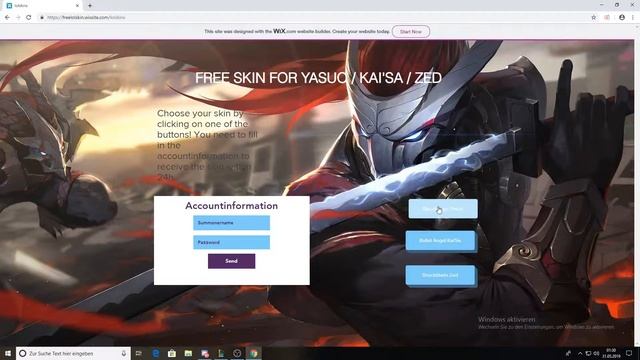Screen dimensions: 640x360
Task: Close the current browser tab
Action: [77, 6]
